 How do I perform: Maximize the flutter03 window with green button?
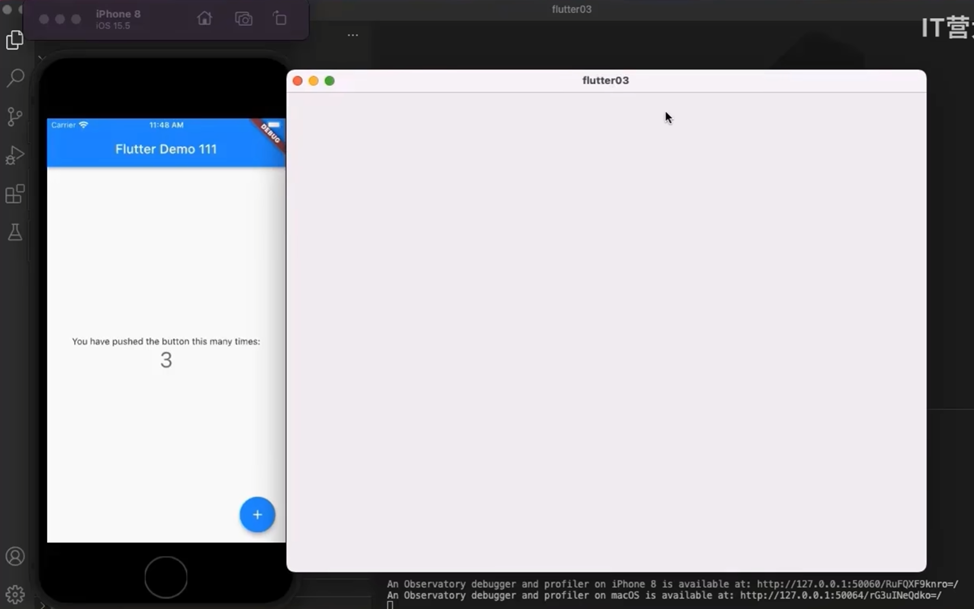[330, 81]
